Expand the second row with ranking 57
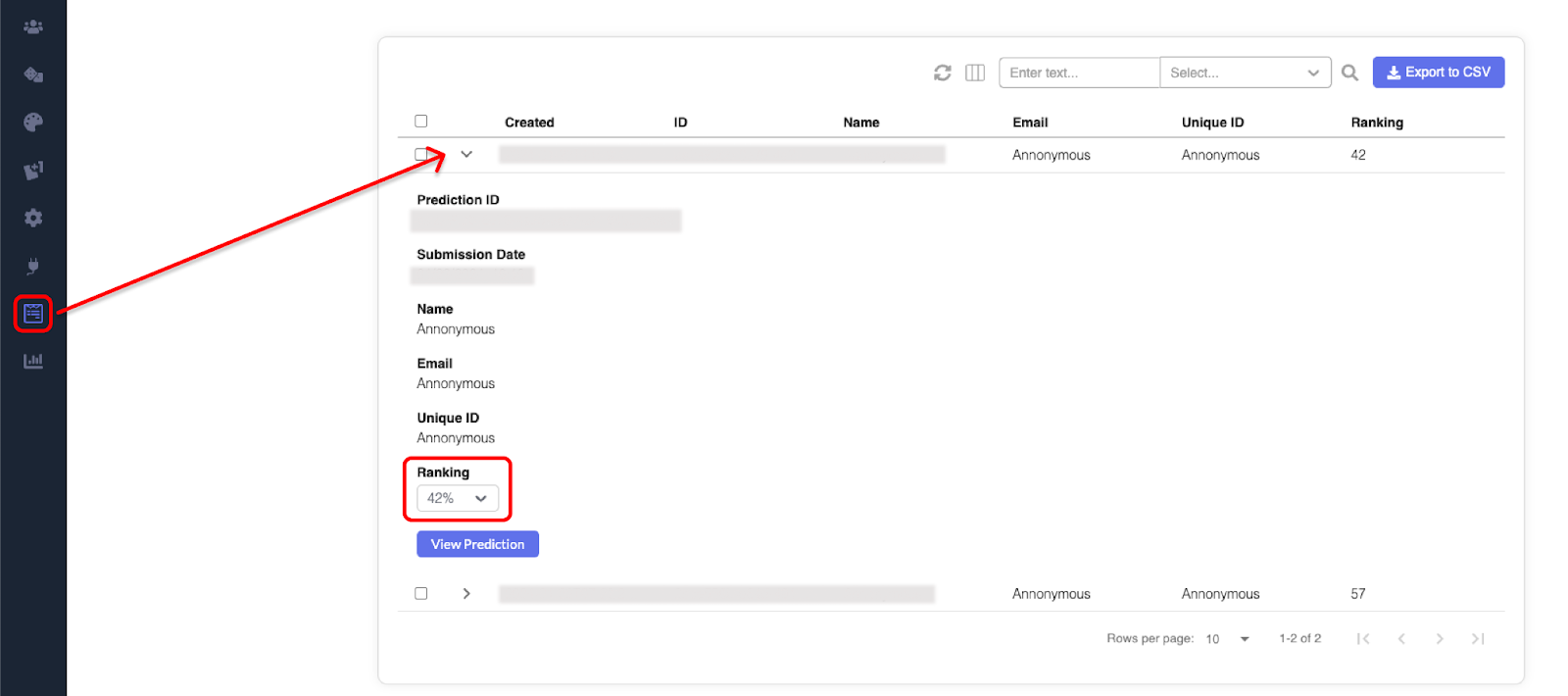The image size is (1568, 696). pos(466,594)
